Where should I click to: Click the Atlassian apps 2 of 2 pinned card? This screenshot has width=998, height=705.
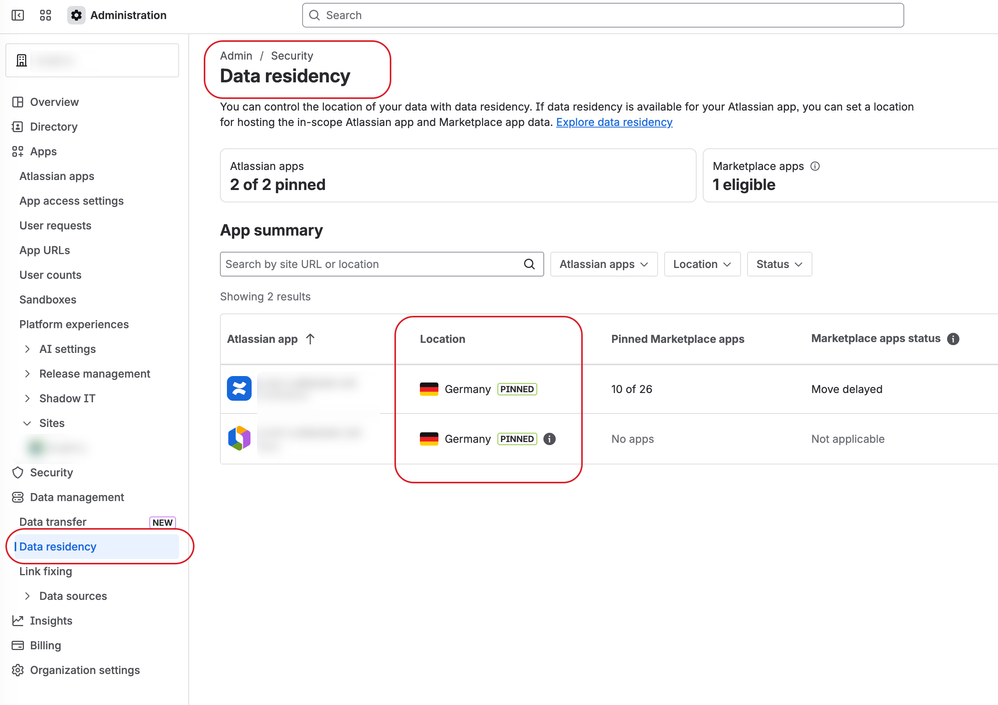tap(458, 176)
